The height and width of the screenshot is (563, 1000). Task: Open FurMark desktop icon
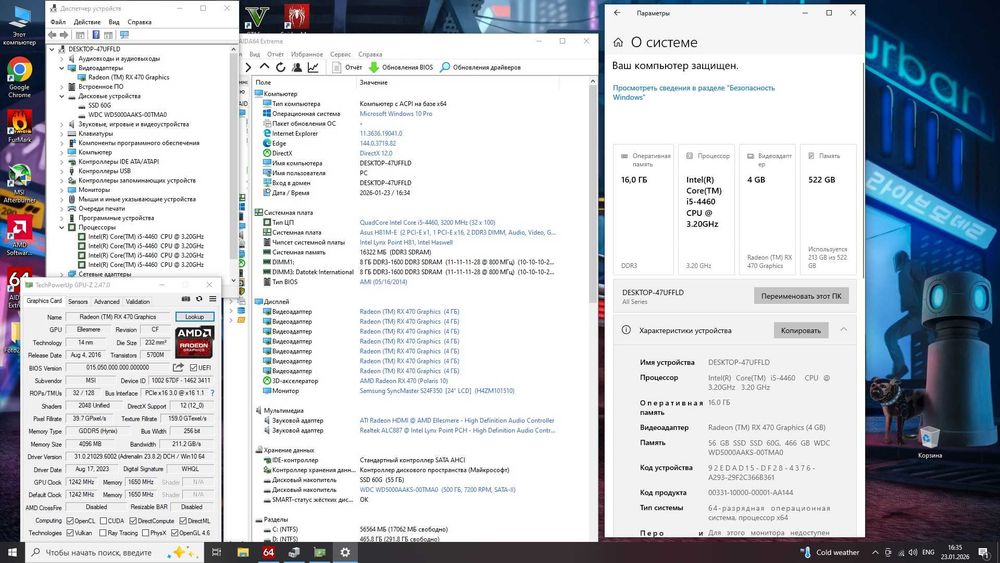tap(19, 126)
